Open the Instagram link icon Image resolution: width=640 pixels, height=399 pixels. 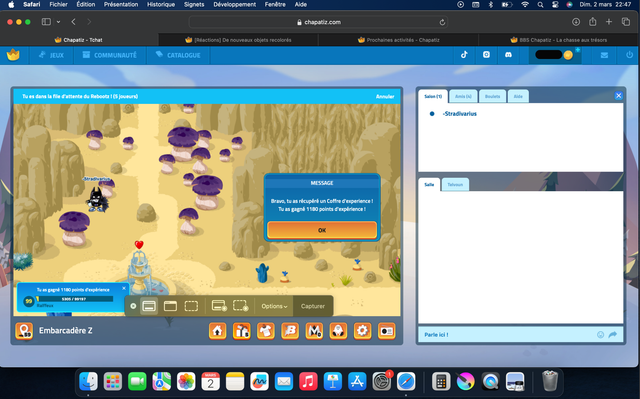pyautogui.click(x=486, y=55)
